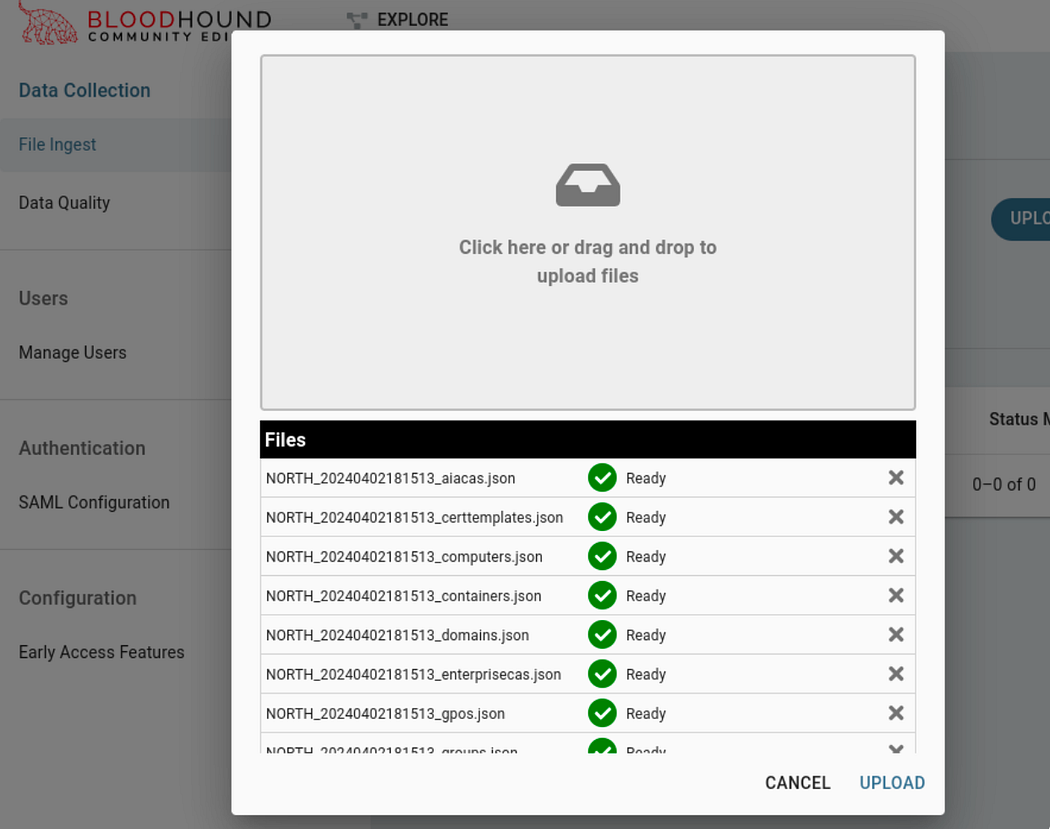
Task: Click the UPLOAD button in dialog
Action: [x=892, y=783]
